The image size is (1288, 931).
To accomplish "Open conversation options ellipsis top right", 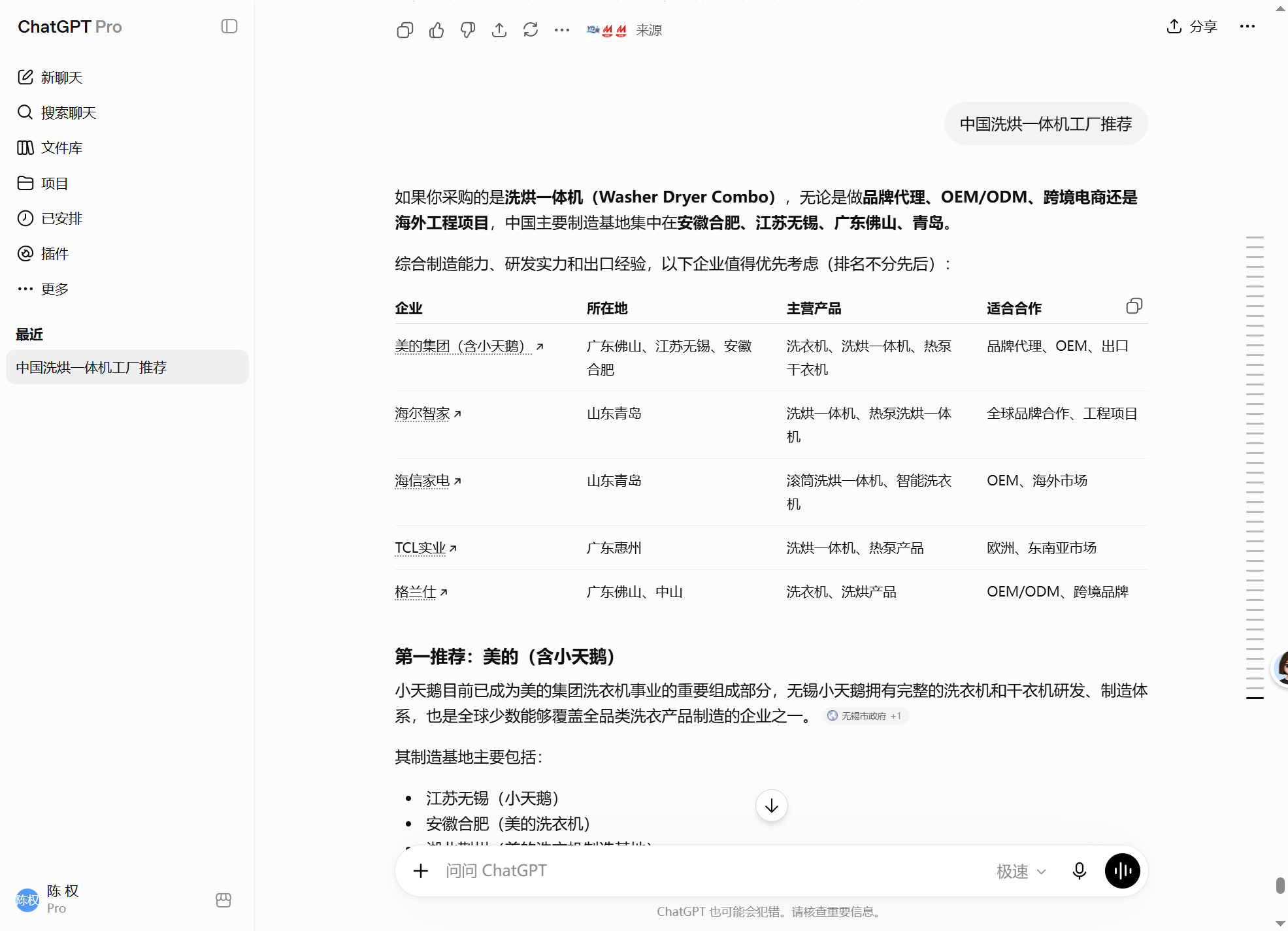I will tap(1247, 26).
